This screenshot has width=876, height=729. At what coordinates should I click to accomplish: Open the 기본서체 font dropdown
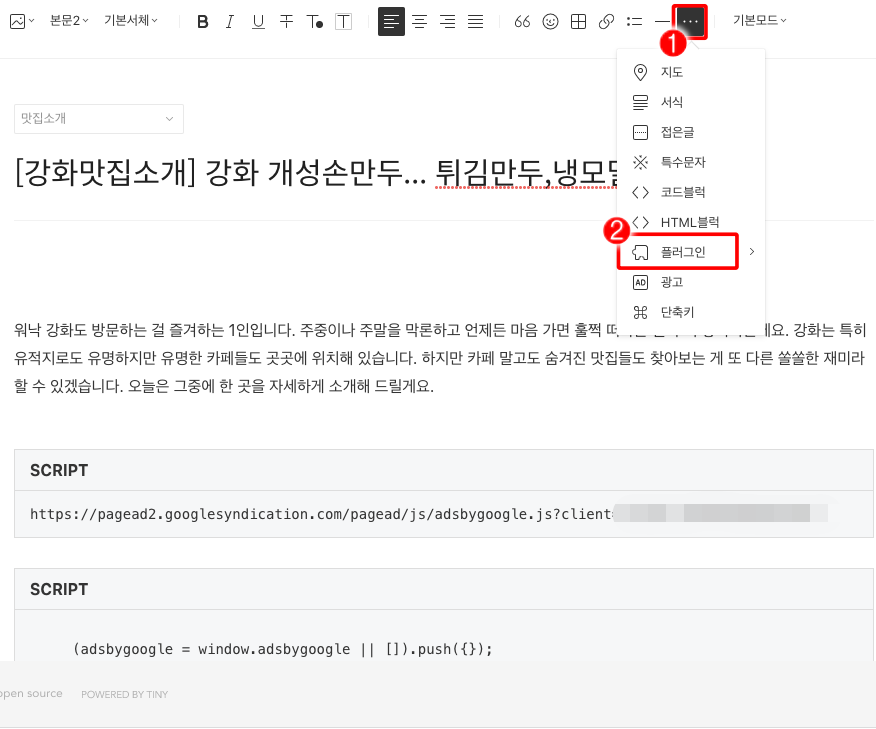coord(130,20)
